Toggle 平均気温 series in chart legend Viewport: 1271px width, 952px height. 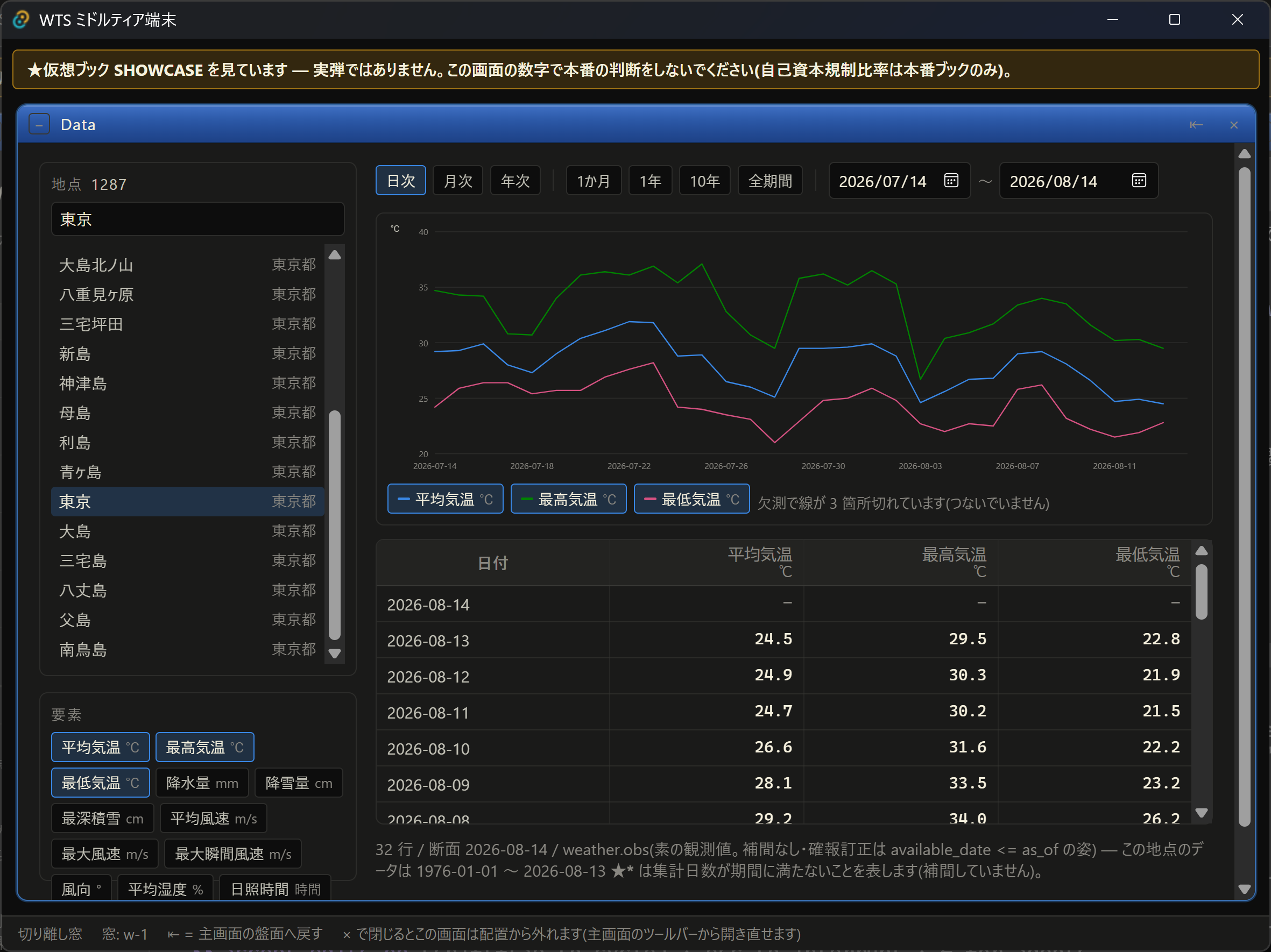(446, 499)
